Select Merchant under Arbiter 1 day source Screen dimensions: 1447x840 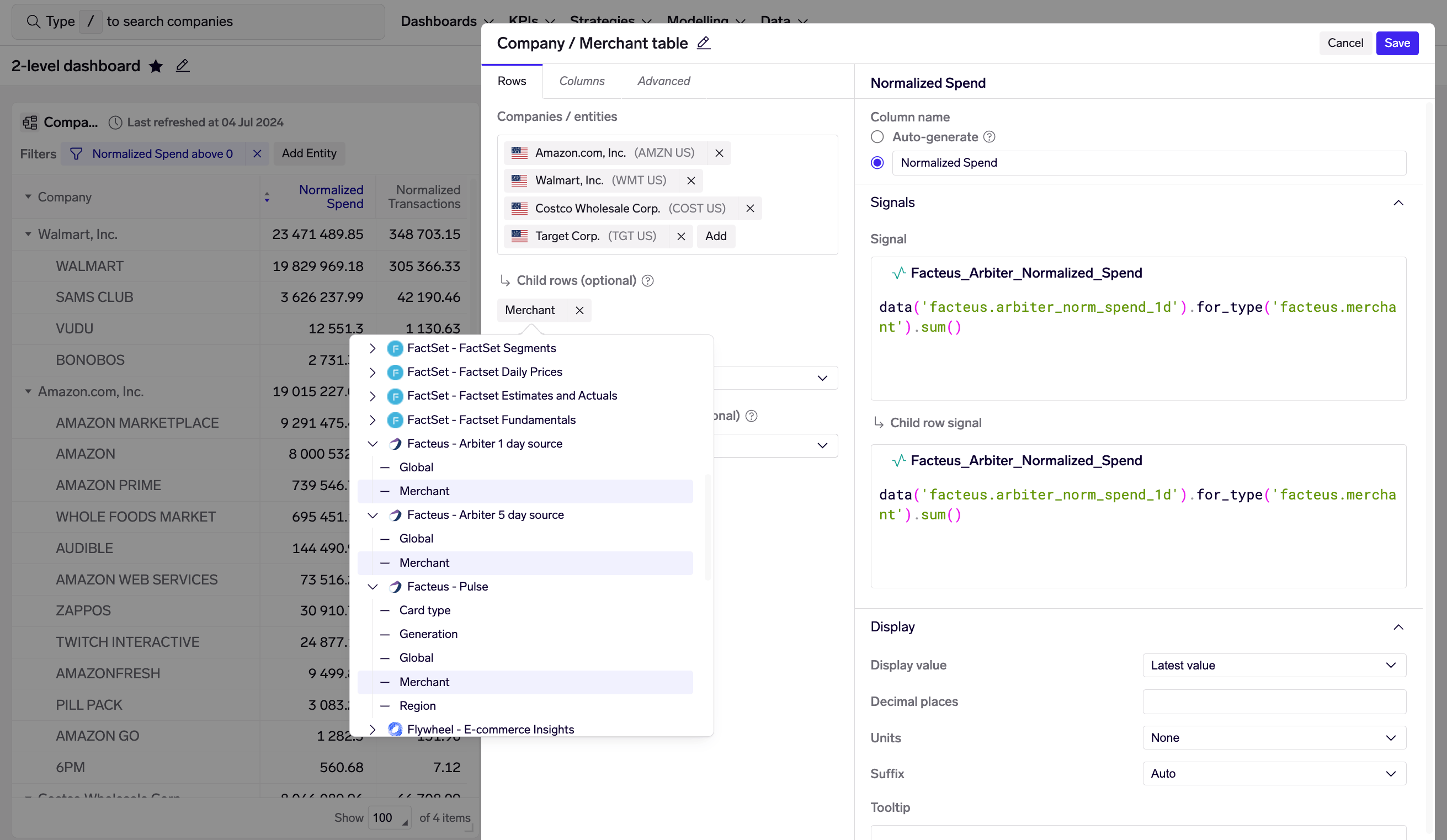[525, 491]
